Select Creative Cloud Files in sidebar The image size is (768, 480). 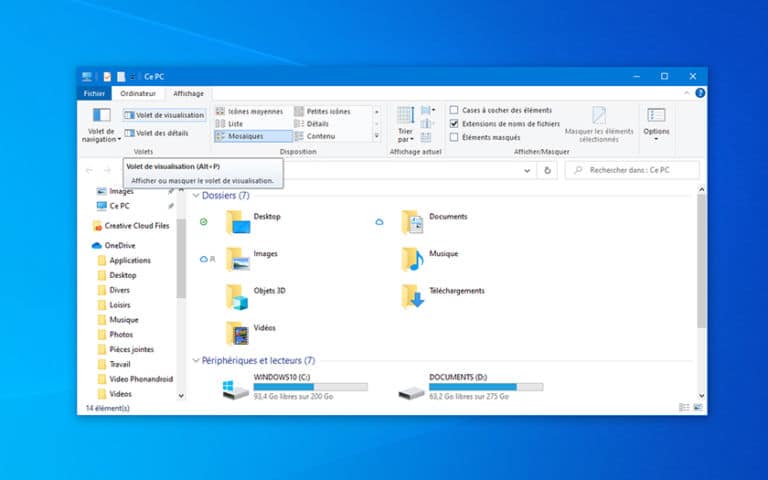coord(138,226)
